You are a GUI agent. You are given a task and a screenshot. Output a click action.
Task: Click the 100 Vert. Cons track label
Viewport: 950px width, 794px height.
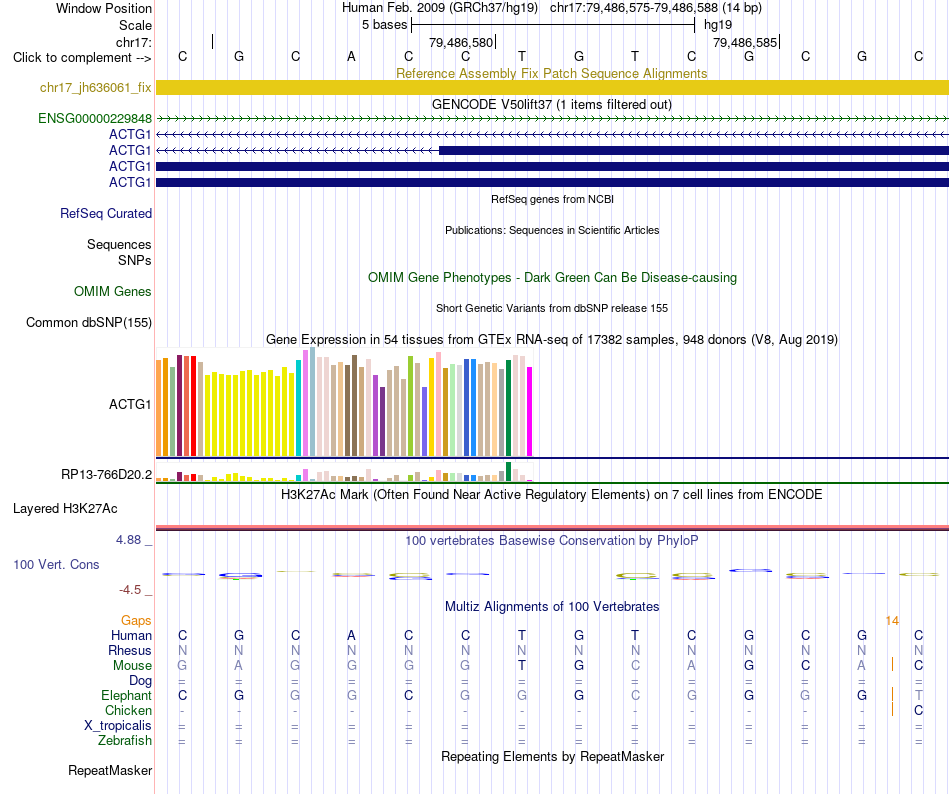(x=56, y=564)
